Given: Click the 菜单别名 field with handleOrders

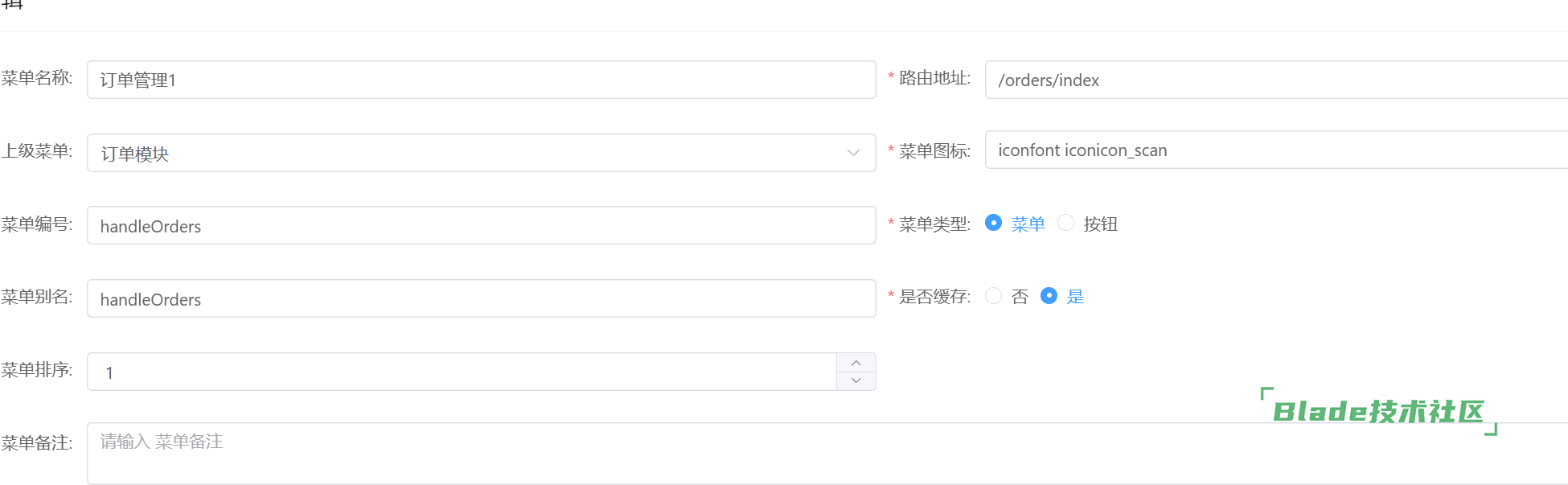Looking at the screenshot, I should click(x=481, y=298).
